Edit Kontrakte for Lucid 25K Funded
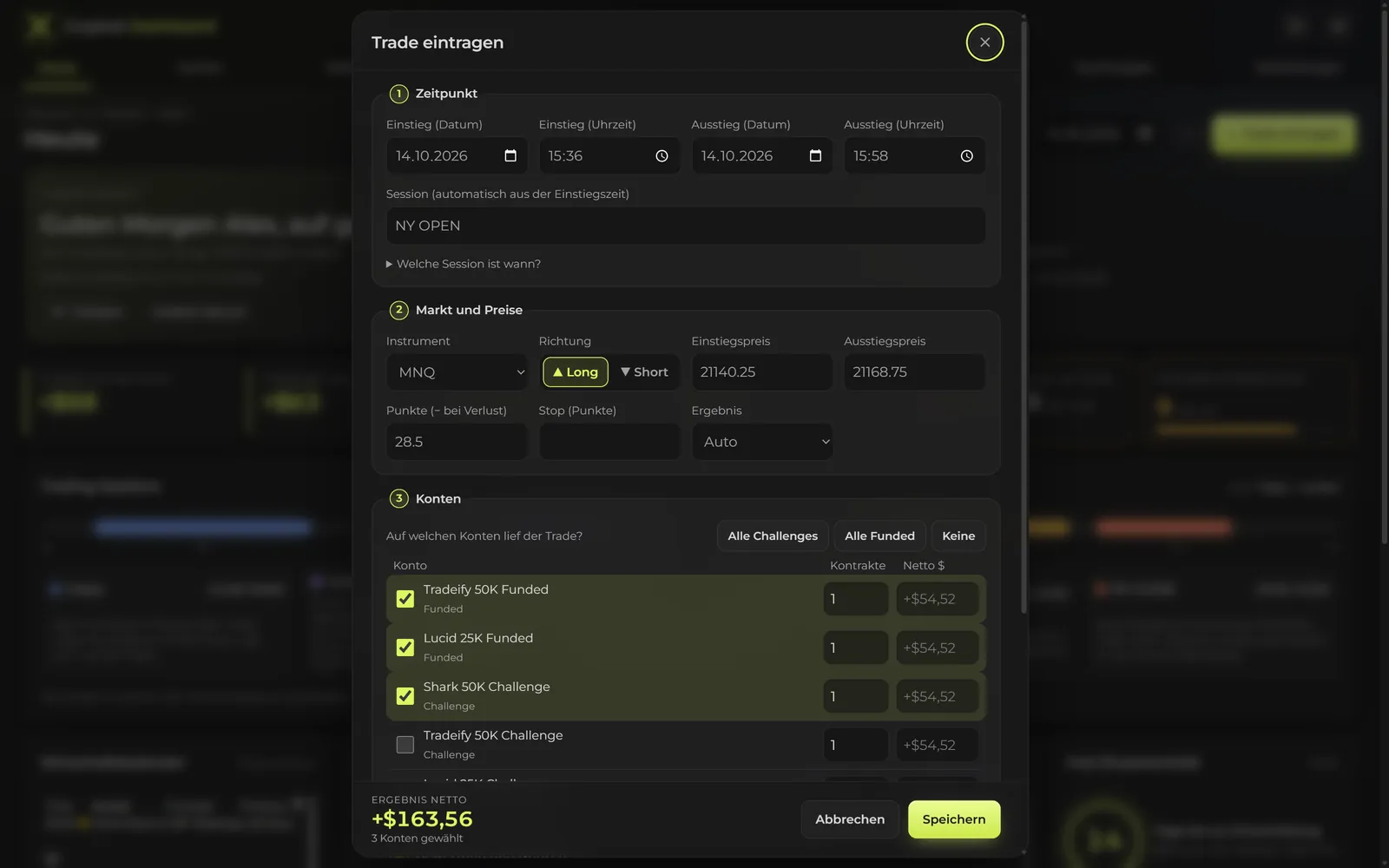 pyautogui.click(x=856, y=648)
